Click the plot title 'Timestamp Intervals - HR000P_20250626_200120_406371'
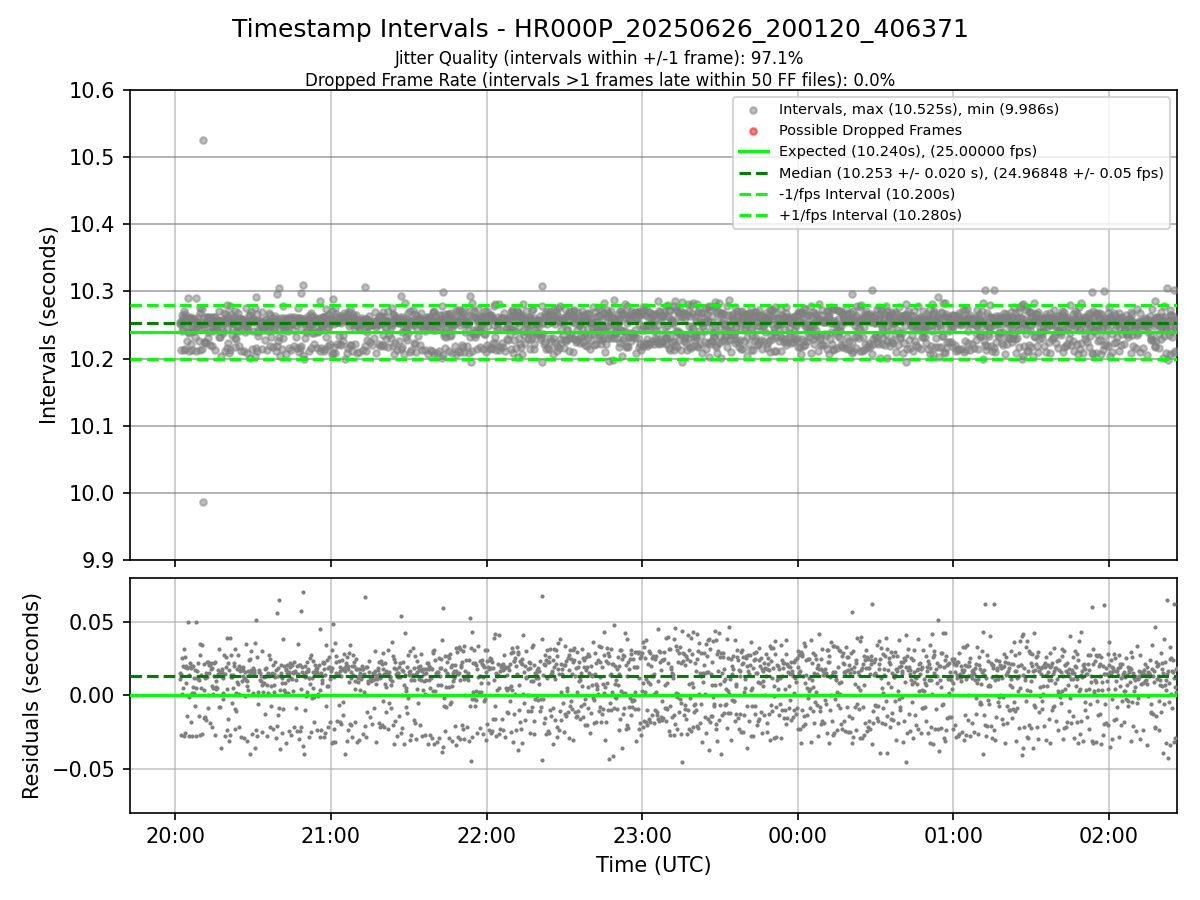Viewport: 1200px width, 900px height. coord(600,29)
